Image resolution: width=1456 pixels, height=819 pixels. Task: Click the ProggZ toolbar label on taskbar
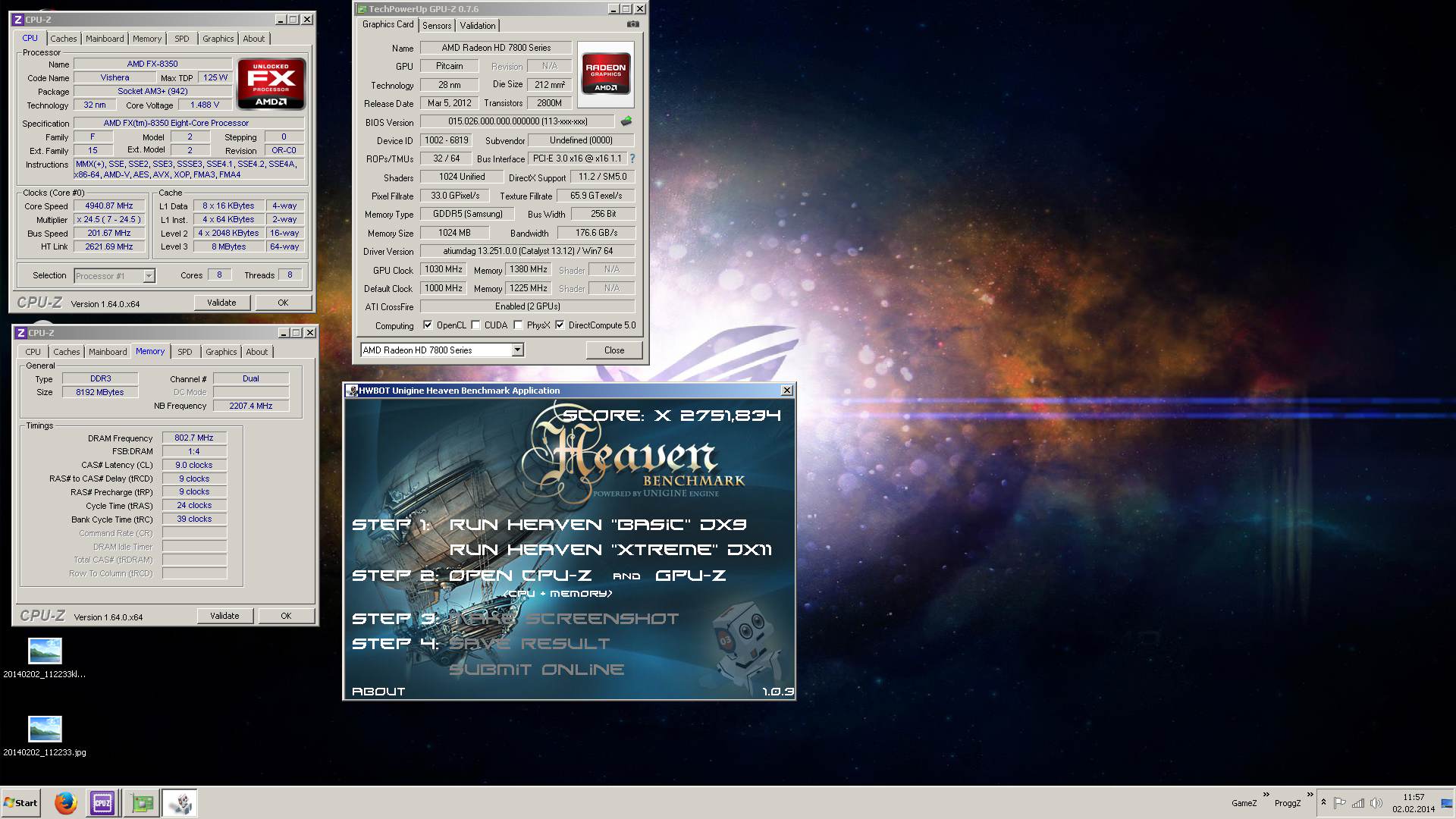[x=1288, y=803]
